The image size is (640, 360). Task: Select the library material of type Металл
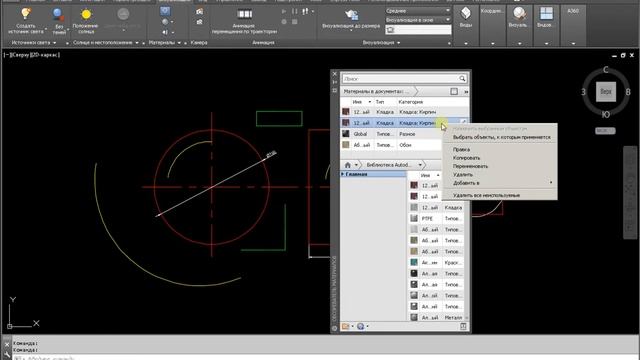[x=436, y=318]
